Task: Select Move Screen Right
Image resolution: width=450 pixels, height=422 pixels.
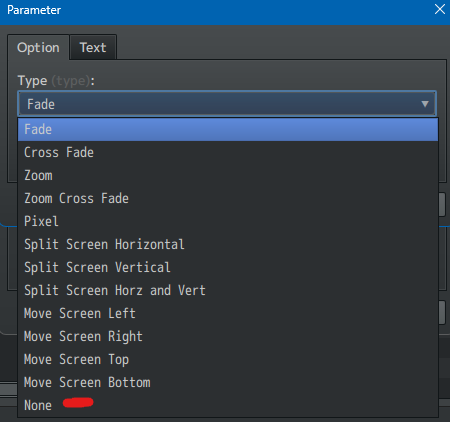Action: coord(228,336)
